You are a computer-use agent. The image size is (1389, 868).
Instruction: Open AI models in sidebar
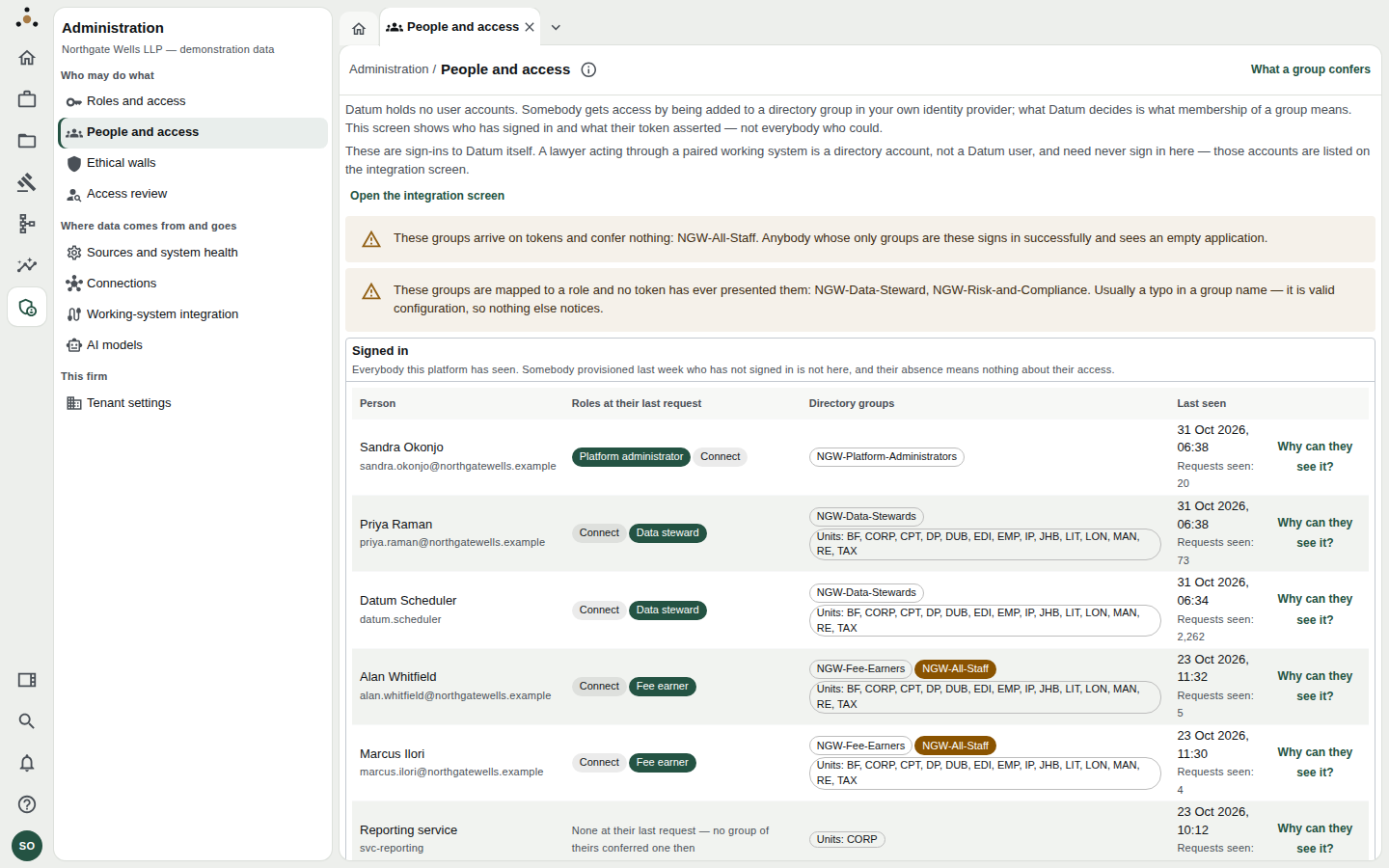[x=193, y=345]
